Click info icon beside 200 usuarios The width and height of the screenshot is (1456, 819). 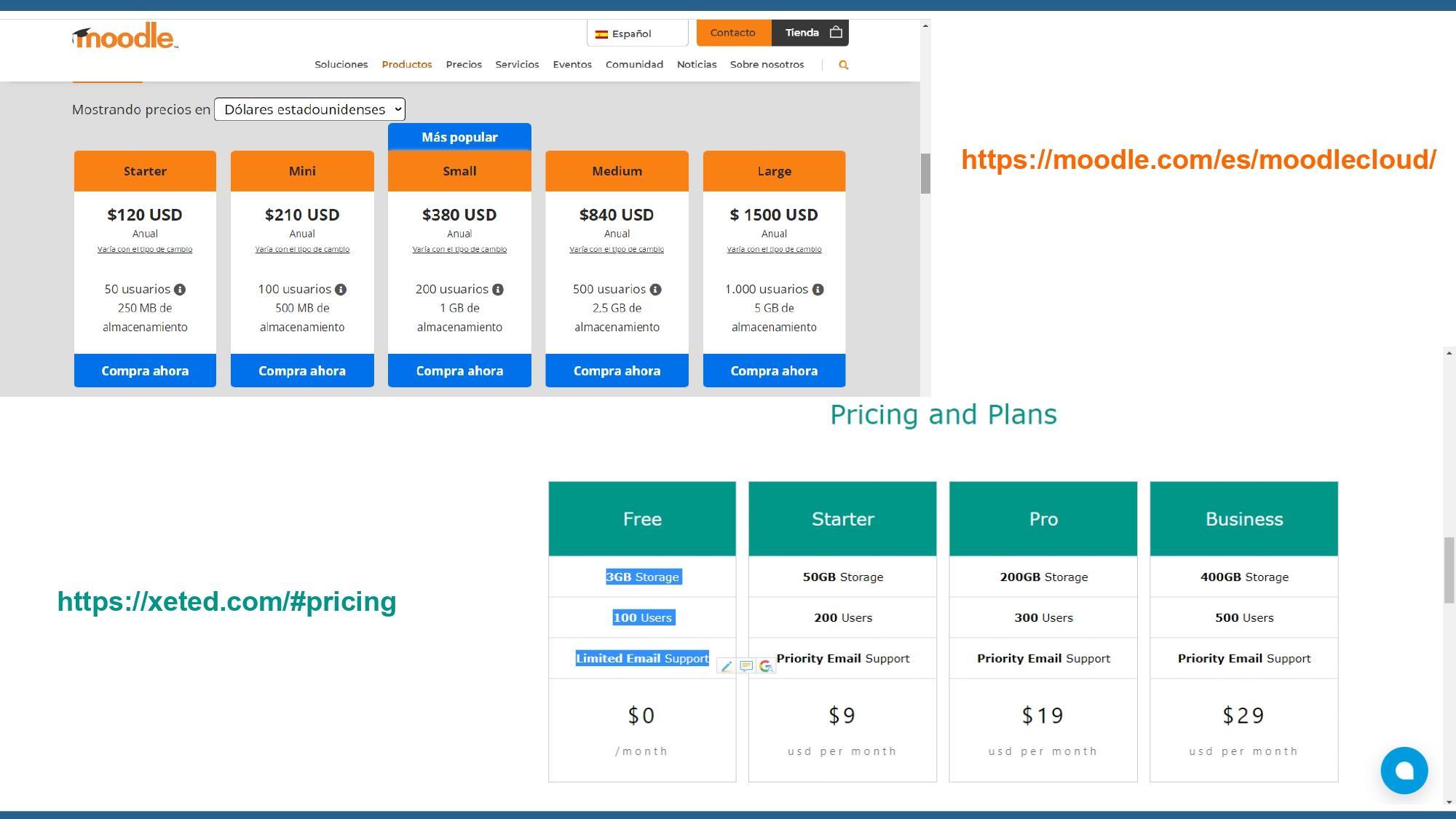point(498,290)
